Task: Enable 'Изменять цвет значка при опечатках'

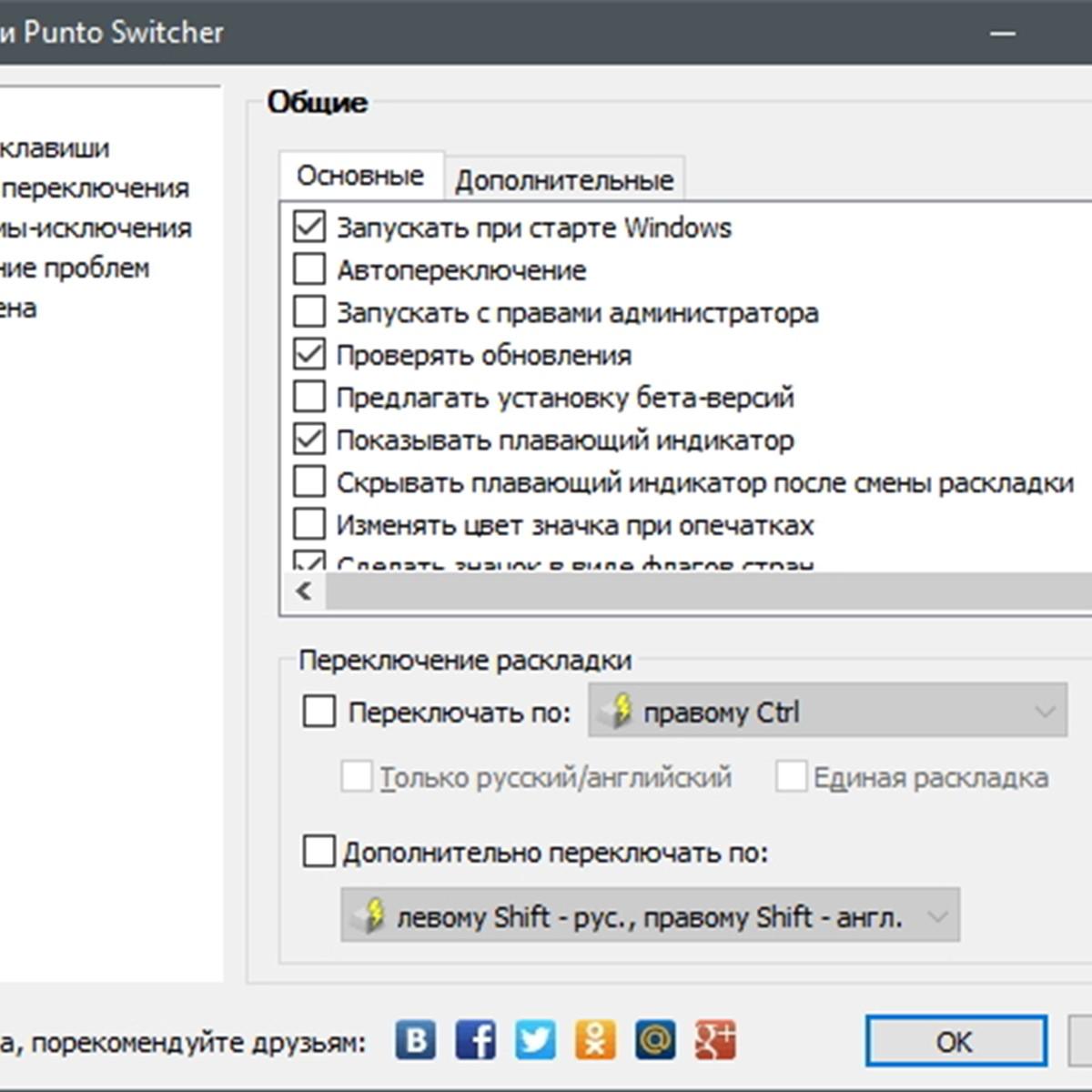Action: pyautogui.click(x=309, y=524)
